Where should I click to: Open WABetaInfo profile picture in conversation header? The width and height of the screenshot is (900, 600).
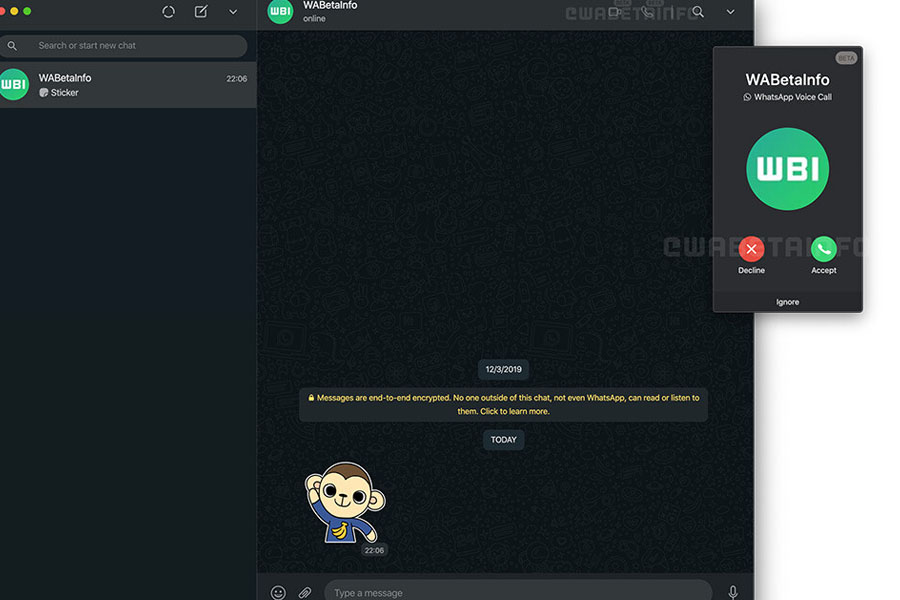(x=280, y=11)
